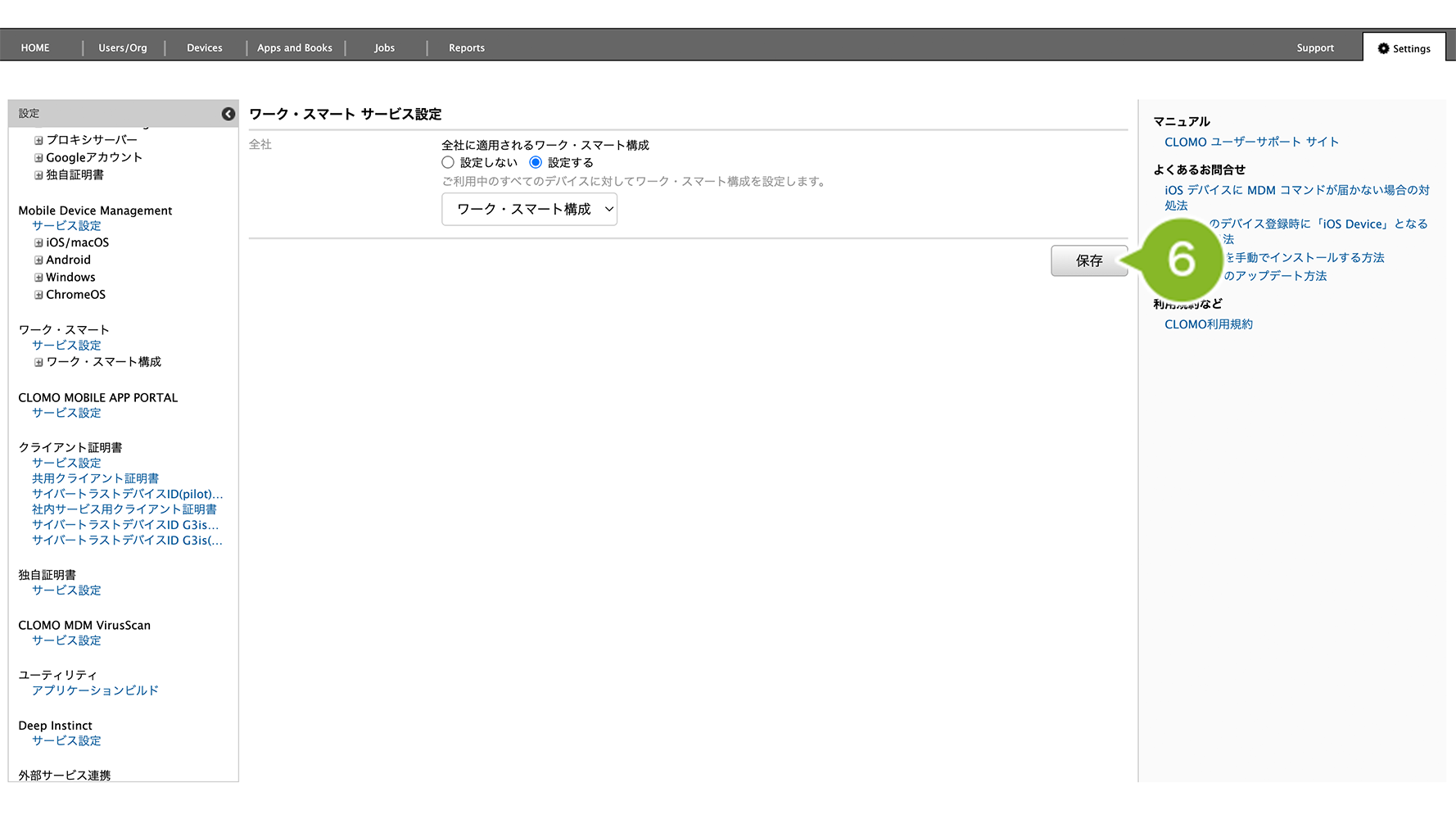Expand the iOS/macOS tree node

click(38, 243)
